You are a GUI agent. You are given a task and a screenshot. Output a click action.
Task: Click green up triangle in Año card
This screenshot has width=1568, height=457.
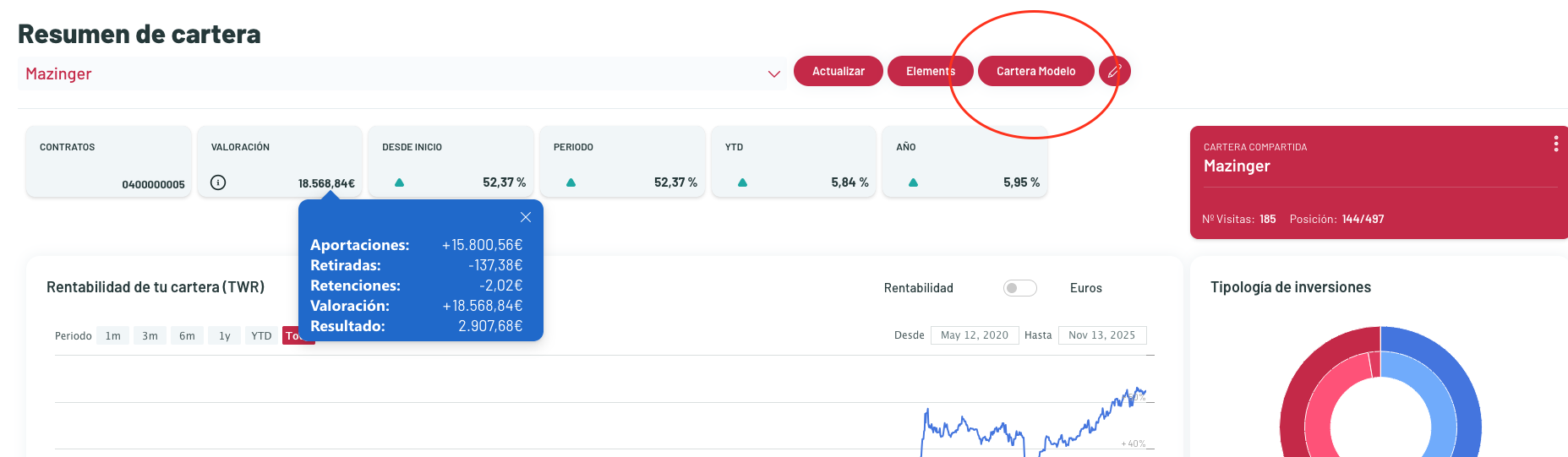click(913, 182)
